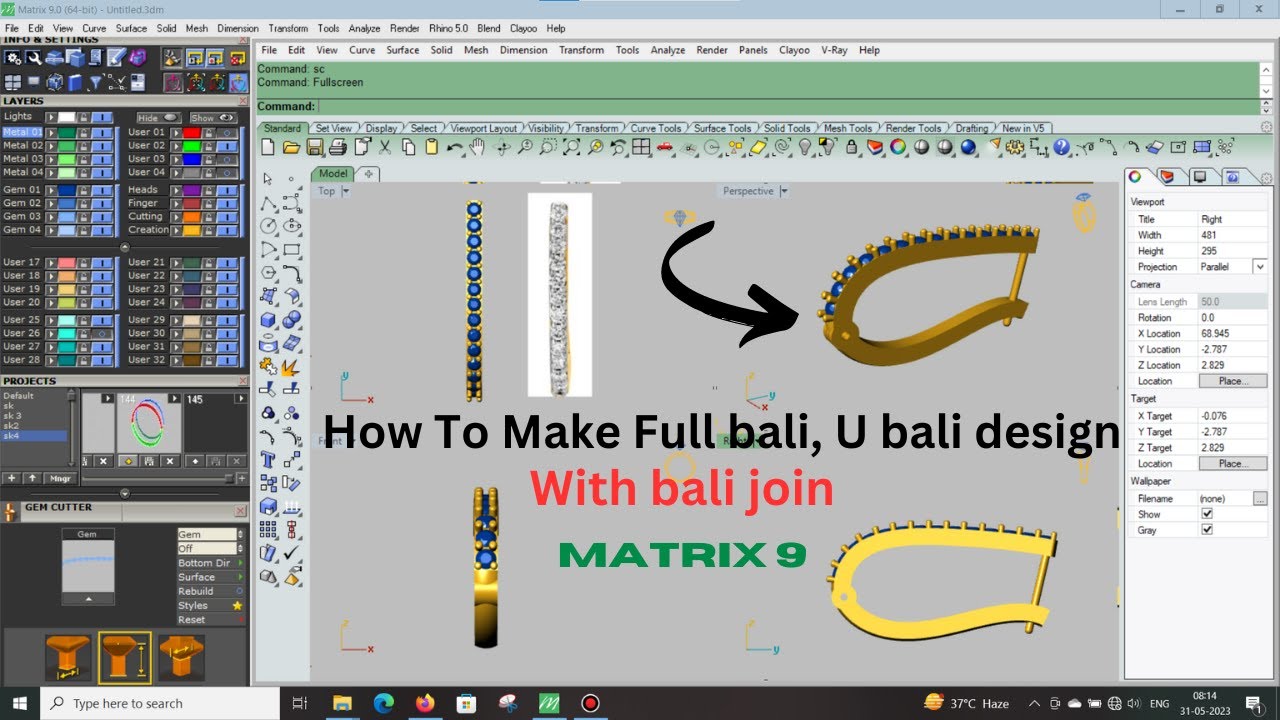Switch to the Render Tools toolbar tab

click(x=913, y=128)
